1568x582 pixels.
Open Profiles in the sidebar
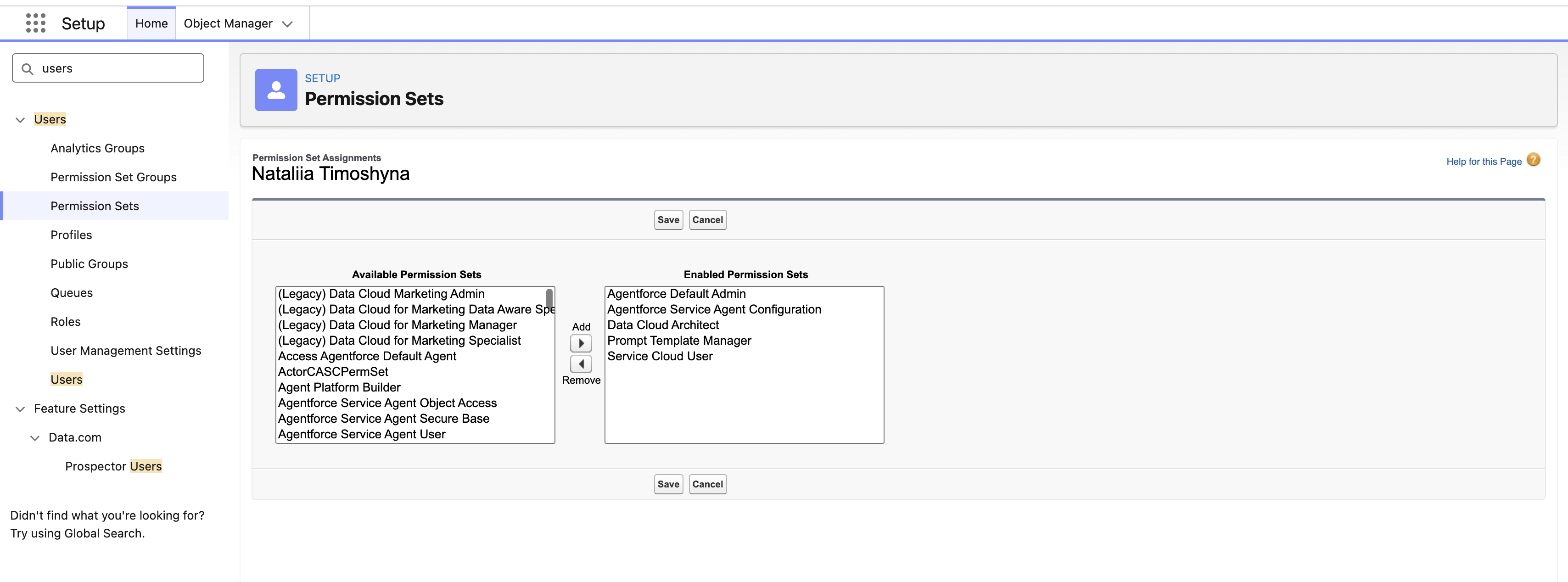[71, 235]
